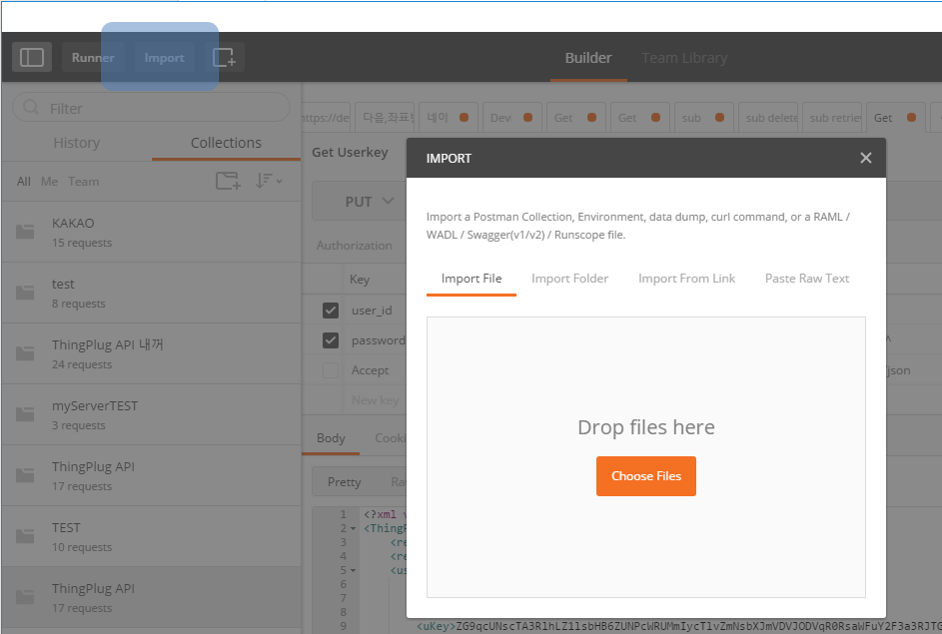
Task: Click the Filter search field
Action: [x=151, y=108]
